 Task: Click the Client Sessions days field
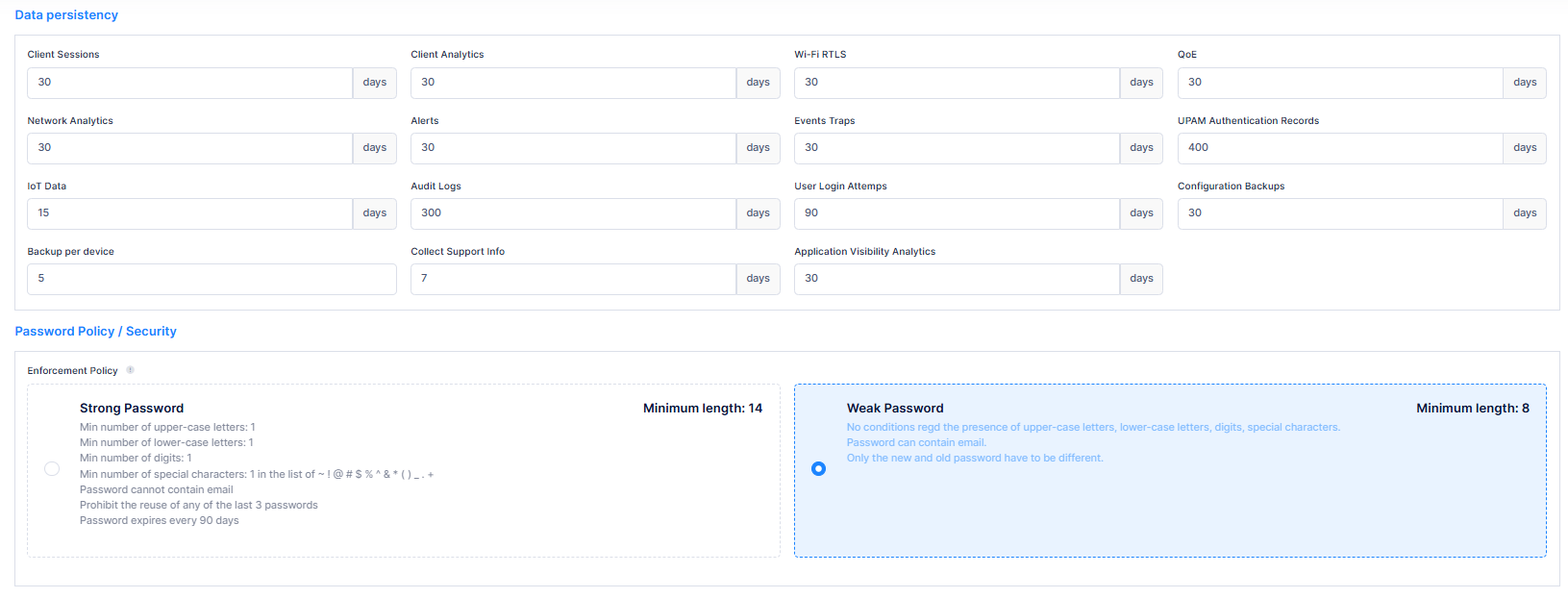189,83
